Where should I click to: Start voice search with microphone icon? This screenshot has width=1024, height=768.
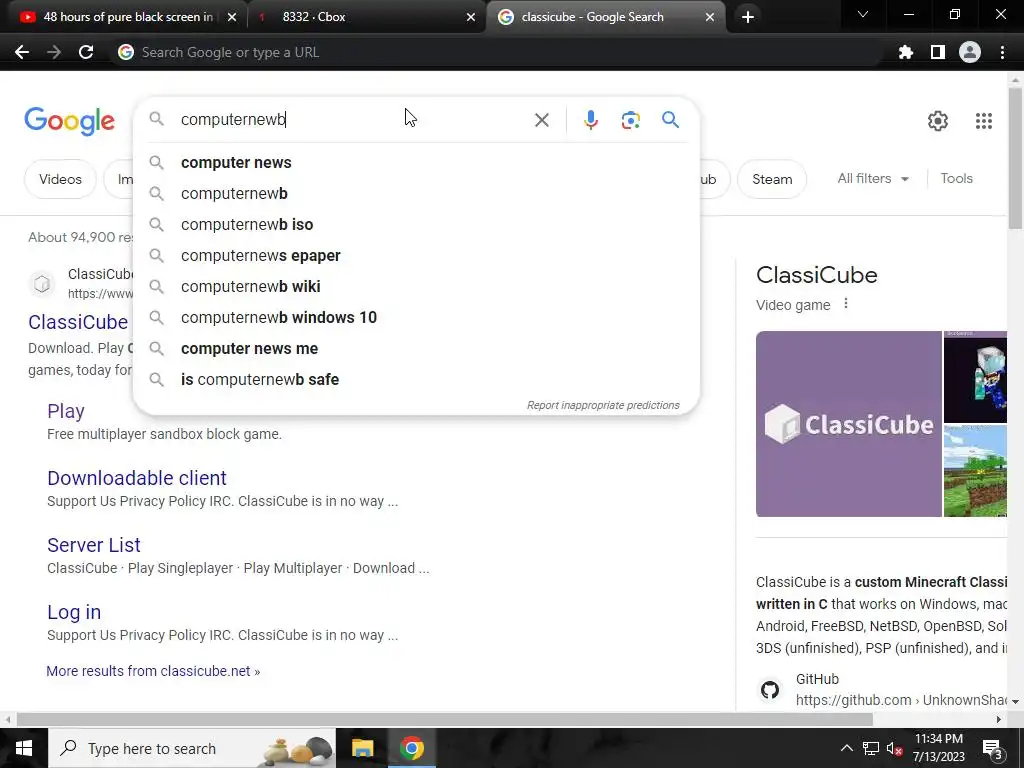pos(590,120)
